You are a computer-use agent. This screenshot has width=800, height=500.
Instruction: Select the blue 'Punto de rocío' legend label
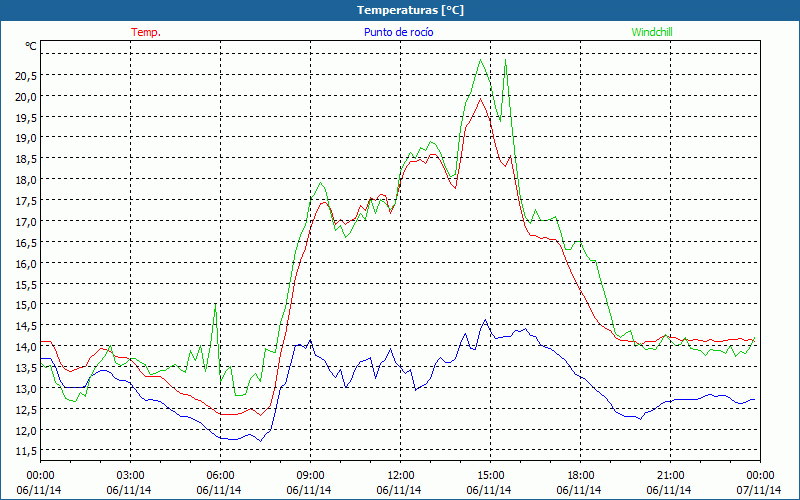398,32
